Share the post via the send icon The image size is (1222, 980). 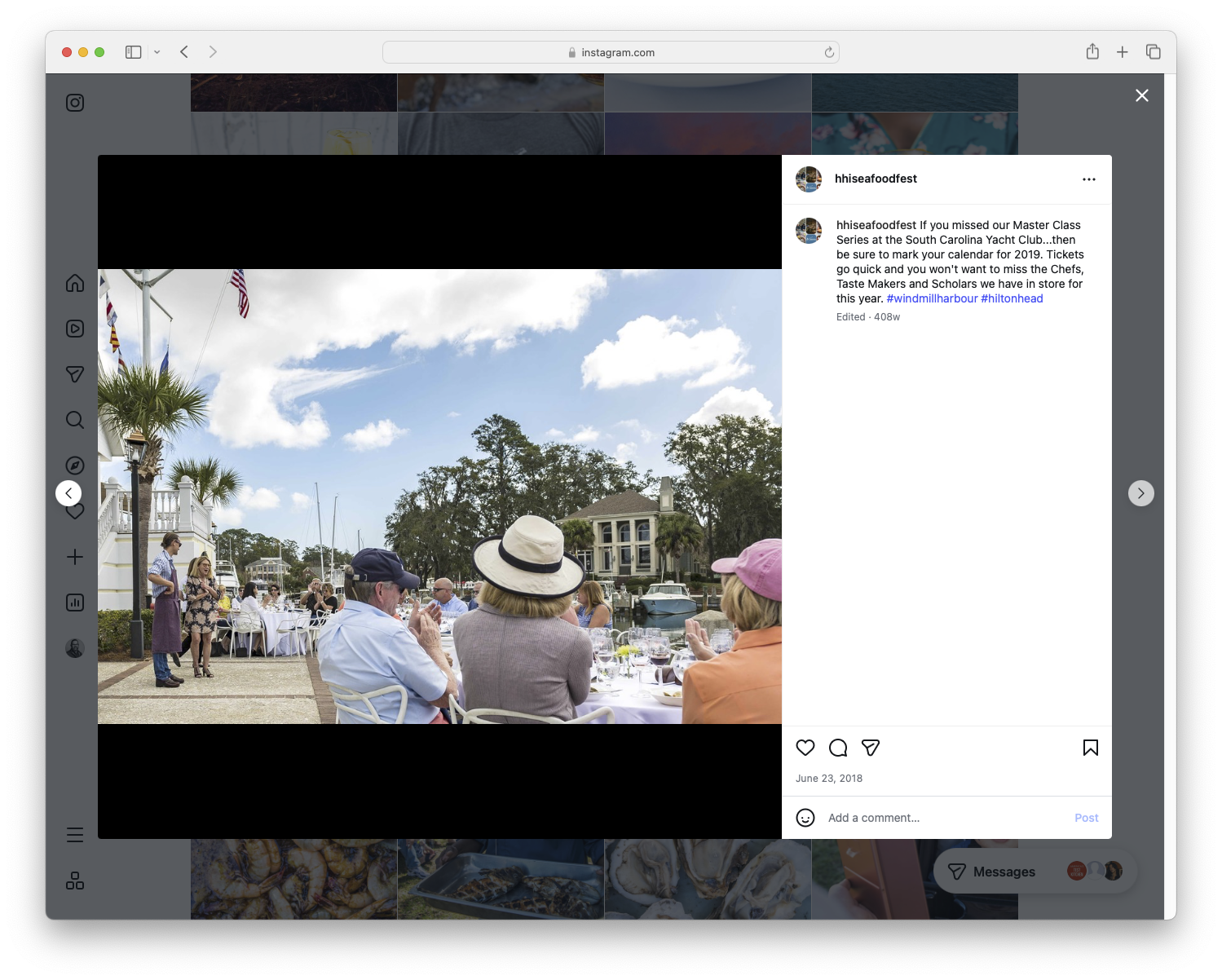[871, 748]
